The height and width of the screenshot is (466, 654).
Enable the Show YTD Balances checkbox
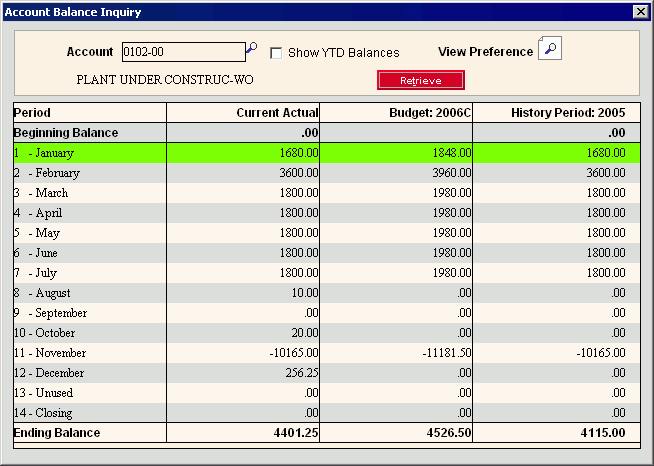coord(276,52)
